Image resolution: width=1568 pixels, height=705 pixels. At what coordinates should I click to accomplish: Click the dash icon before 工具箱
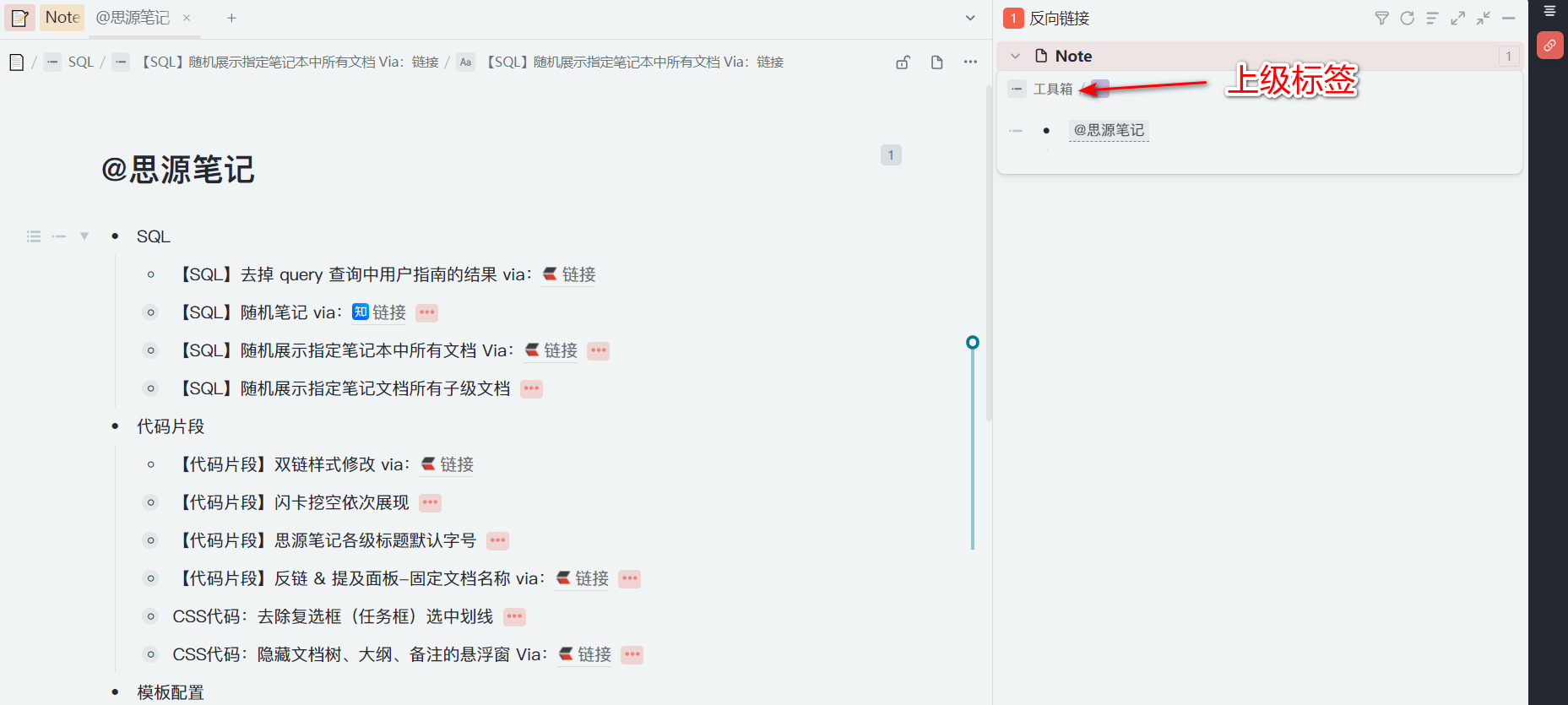(1017, 89)
